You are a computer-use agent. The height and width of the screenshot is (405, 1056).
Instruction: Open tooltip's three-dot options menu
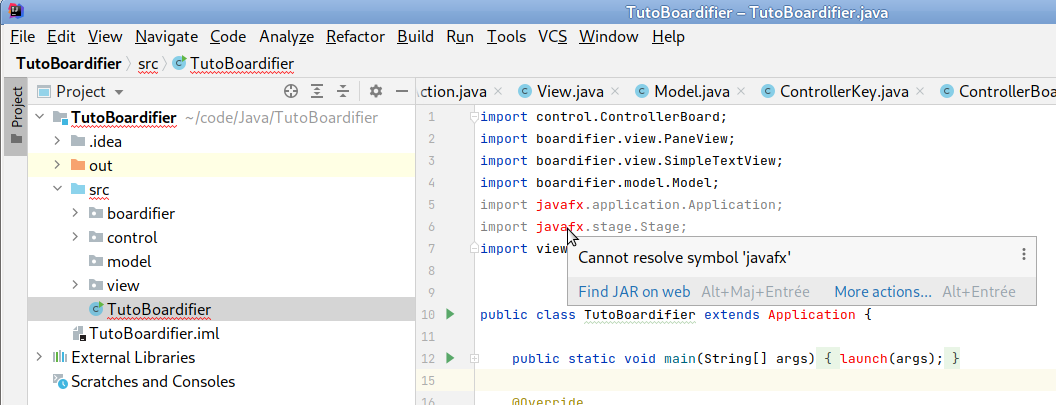[x=1023, y=255]
